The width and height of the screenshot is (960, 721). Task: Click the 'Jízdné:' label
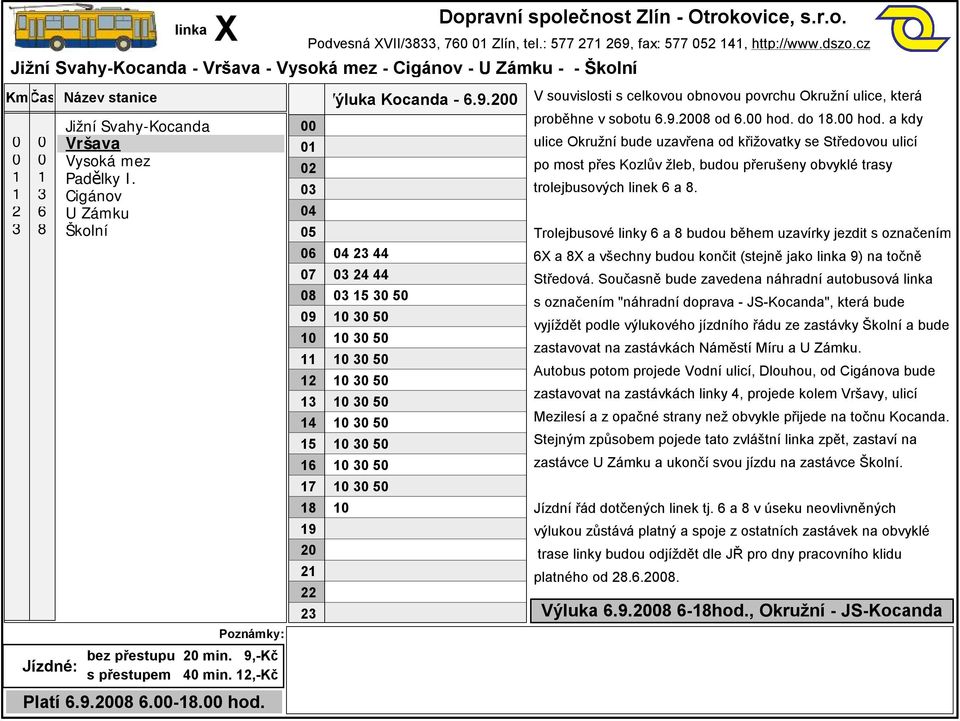point(50,666)
